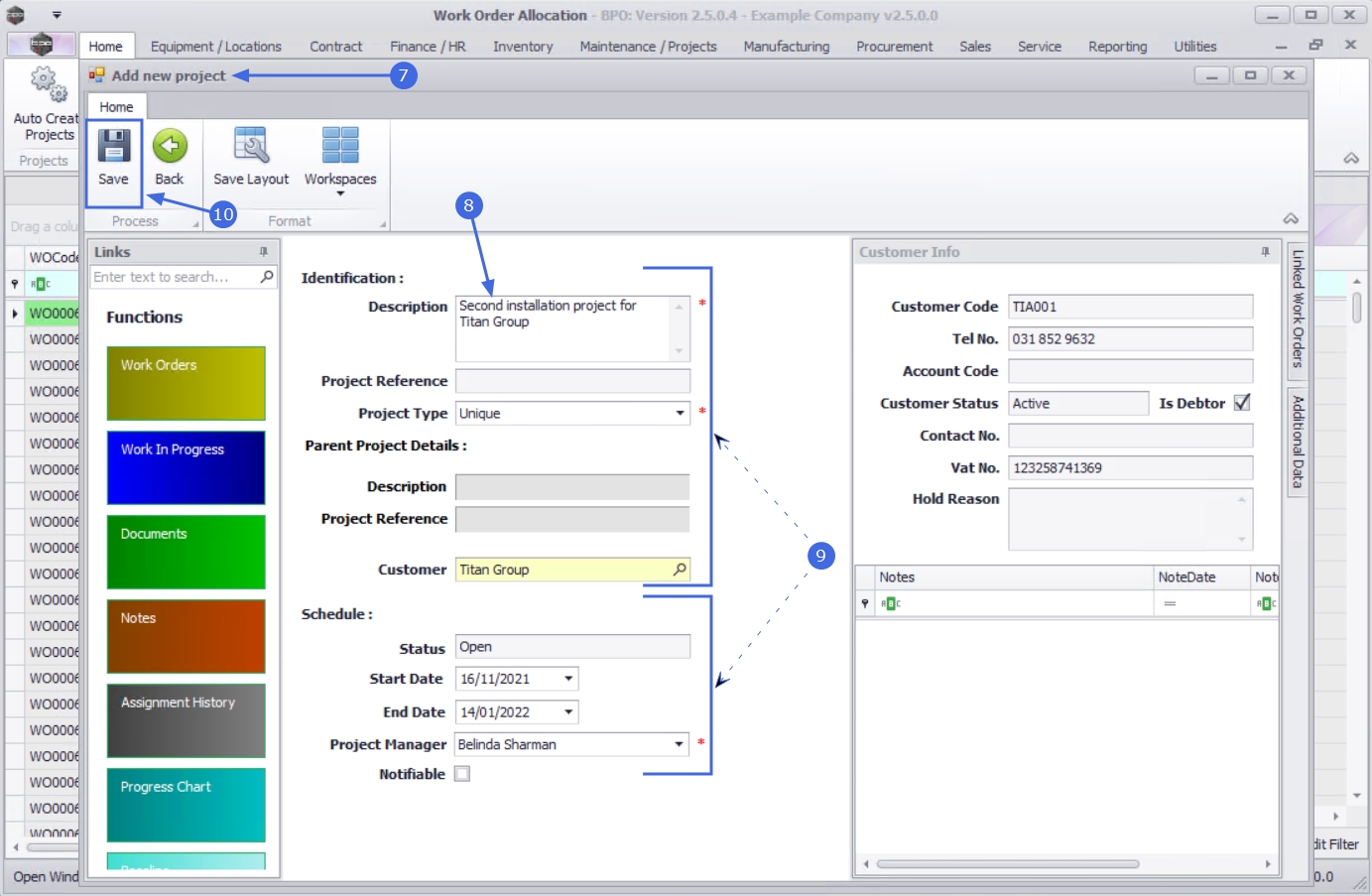Click the Customer field magnifier lookup icon
The image size is (1372, 896).
coord(680,570)
